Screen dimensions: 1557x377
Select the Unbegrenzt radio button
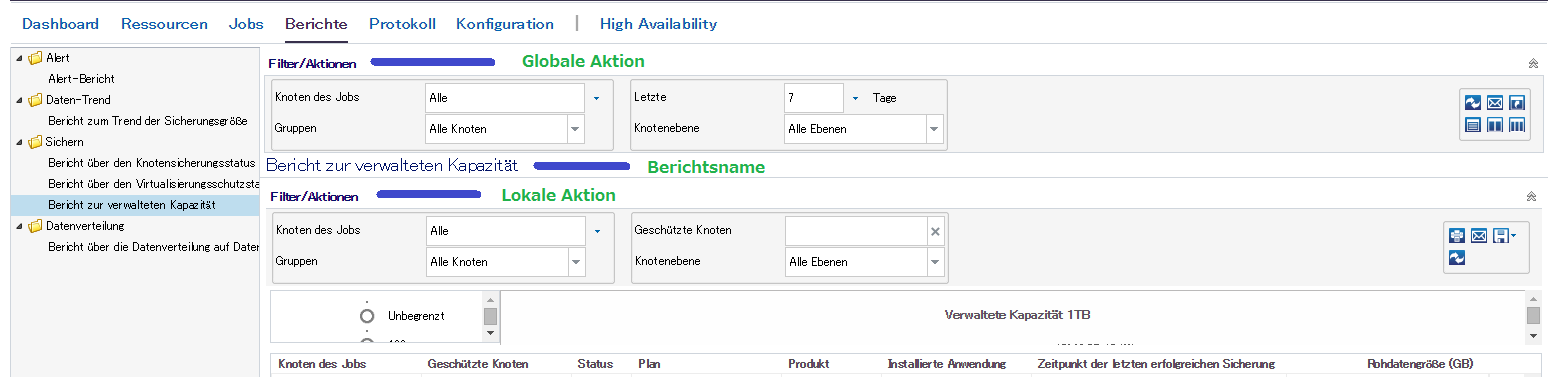(x=367, y=315)
